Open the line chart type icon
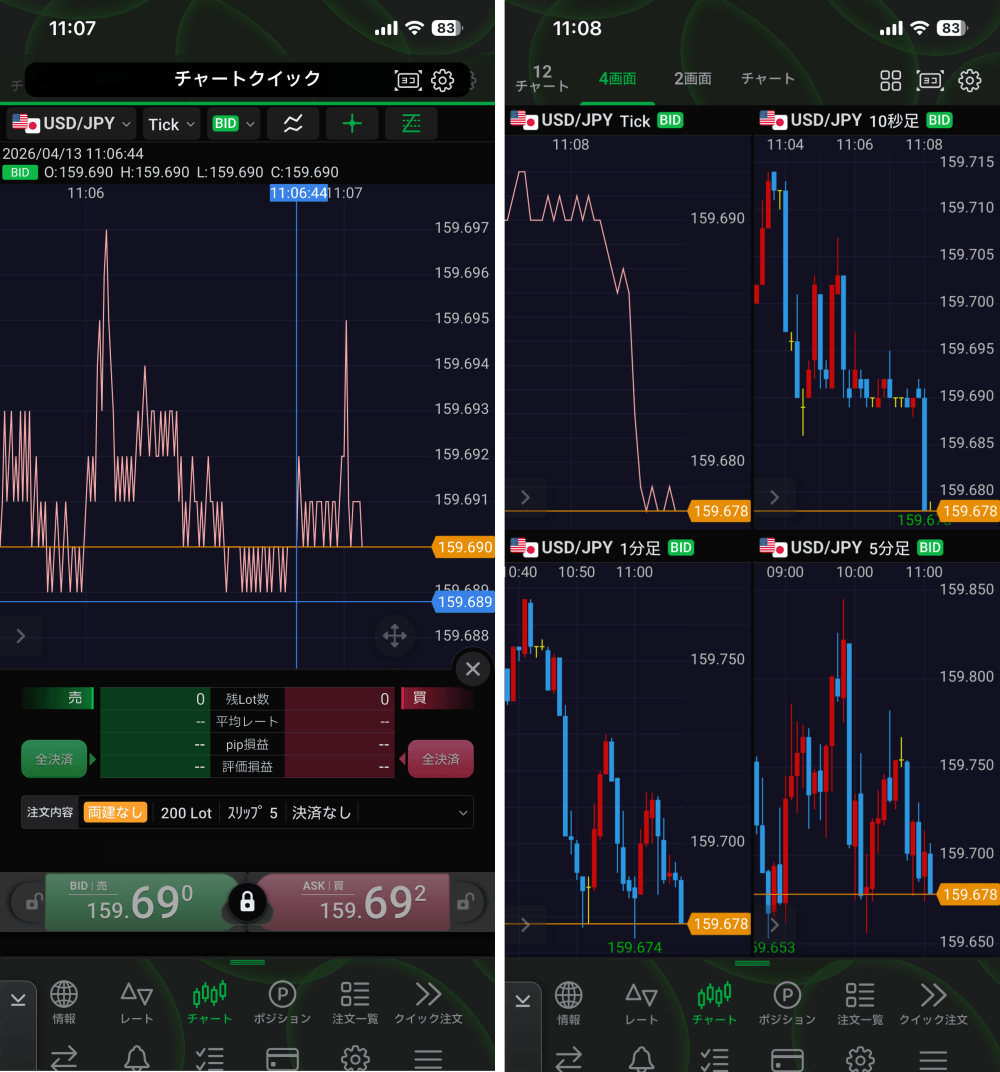1000x1072 pixels. point(293,124)
